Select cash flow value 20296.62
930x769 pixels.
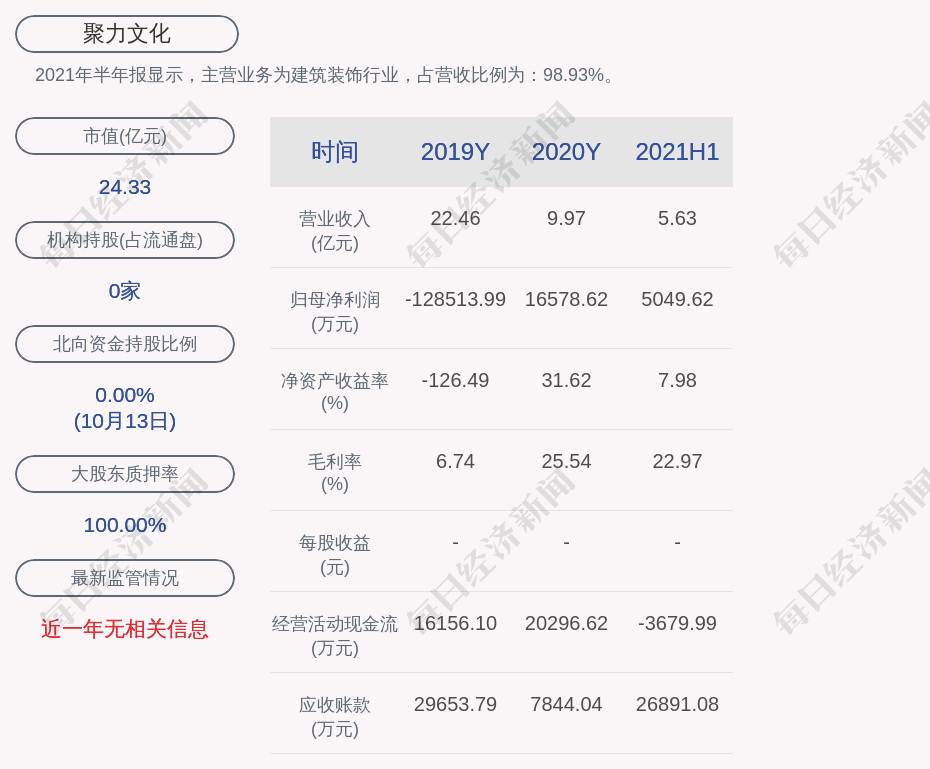(x=566, y=623)
